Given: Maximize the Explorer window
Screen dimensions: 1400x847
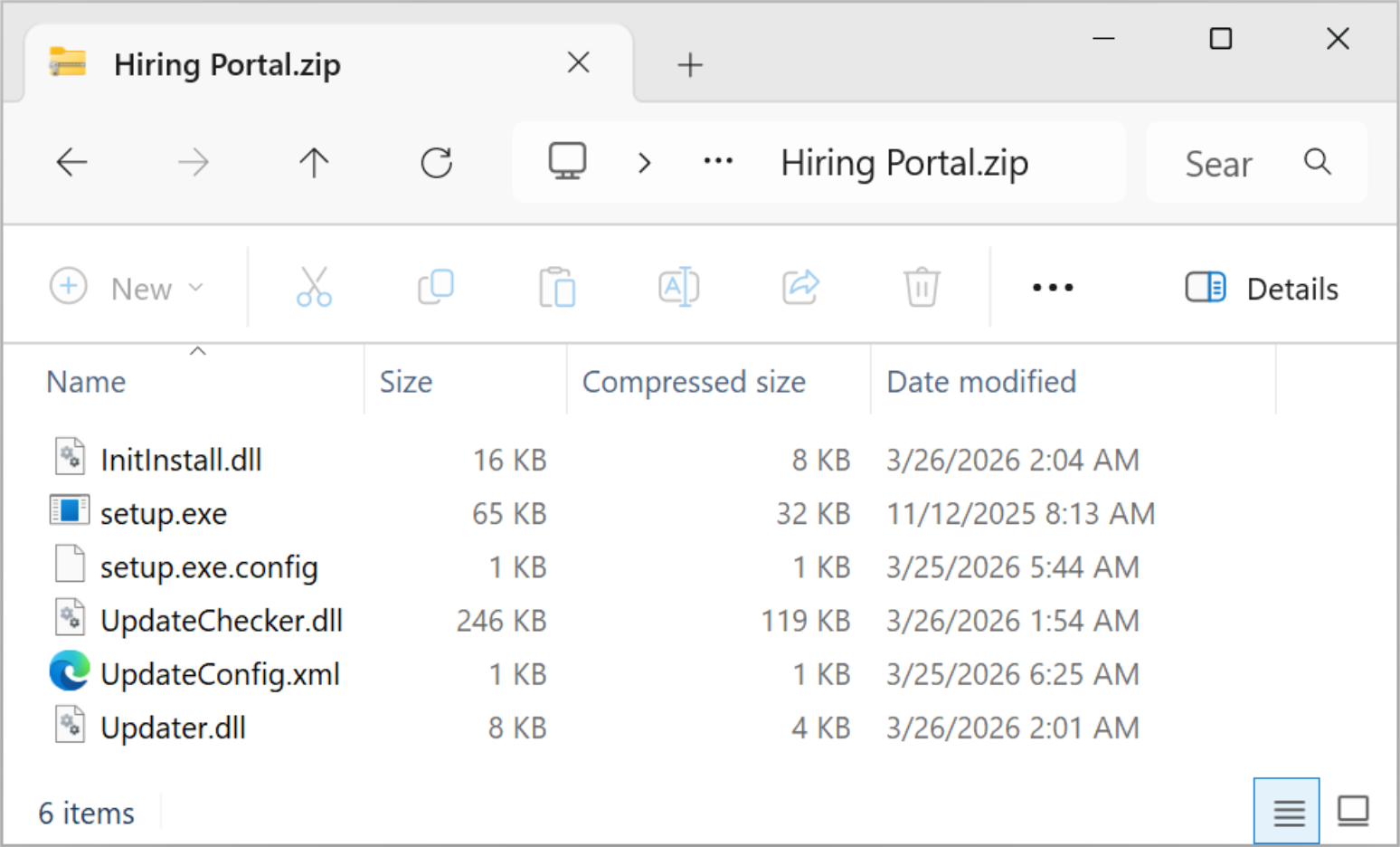Looking at the screenshot, I should (1221, 39).
